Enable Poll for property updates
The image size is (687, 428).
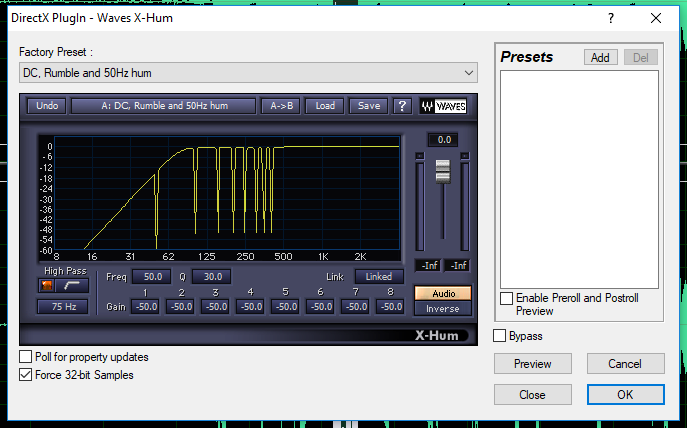pos(25,357)
